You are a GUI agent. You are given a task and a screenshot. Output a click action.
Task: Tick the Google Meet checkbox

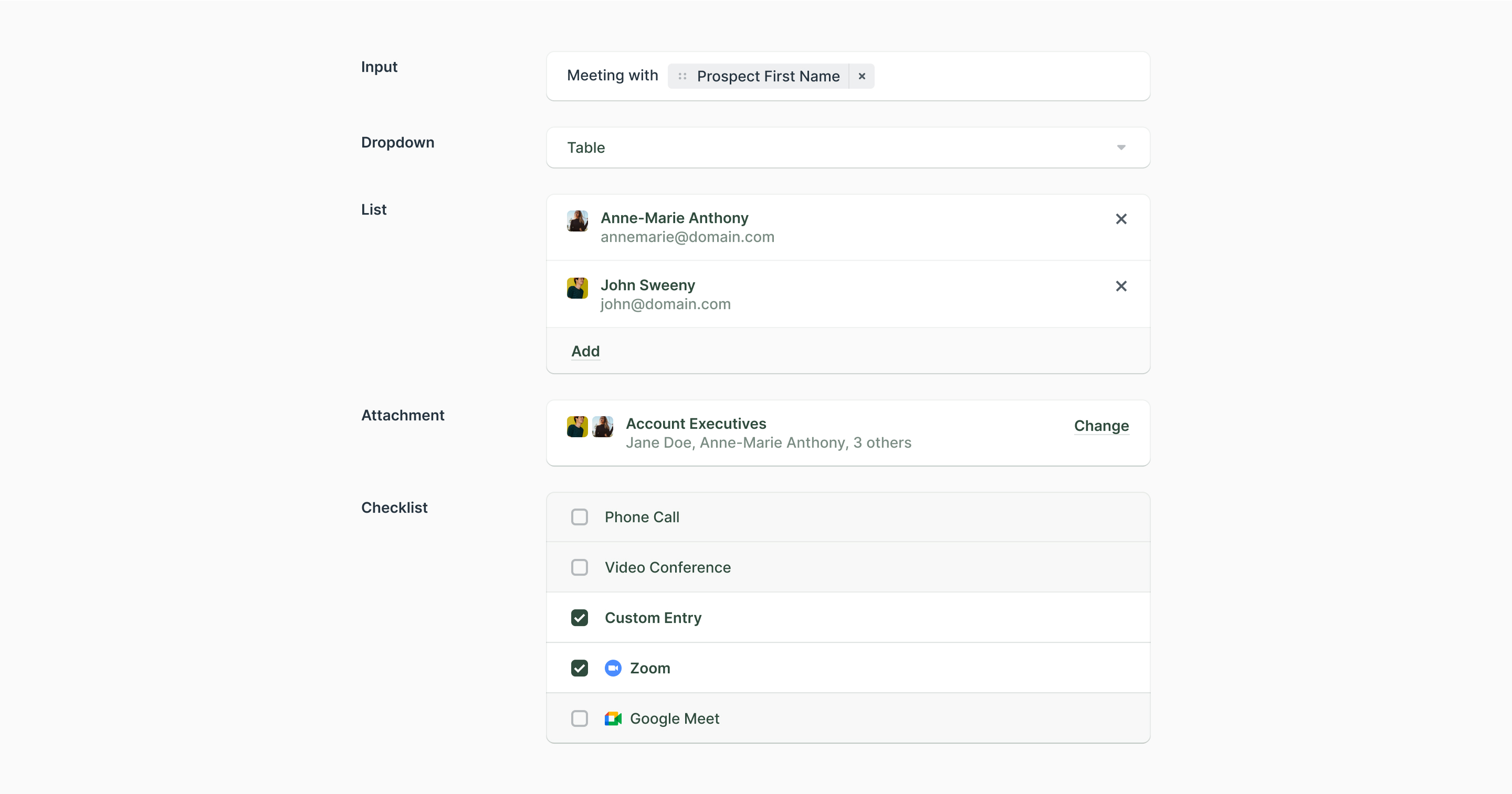pyautogui.click(x=579, y=718)
